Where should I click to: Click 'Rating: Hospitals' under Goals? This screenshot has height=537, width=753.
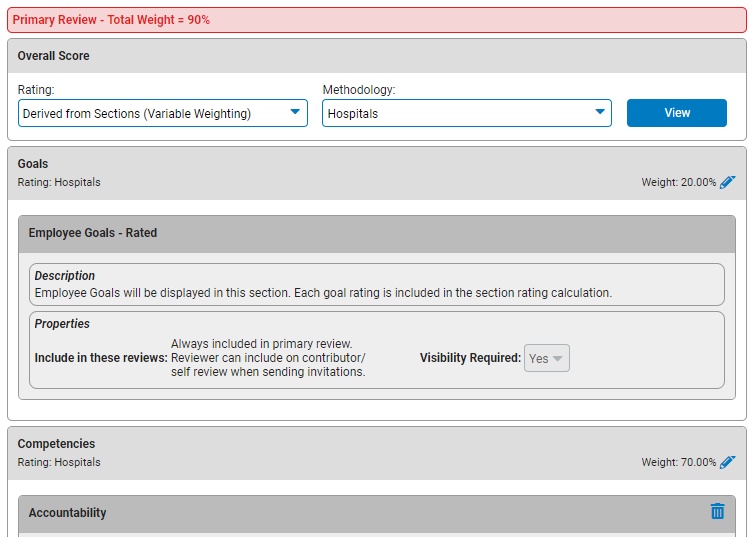pos(59,183)
